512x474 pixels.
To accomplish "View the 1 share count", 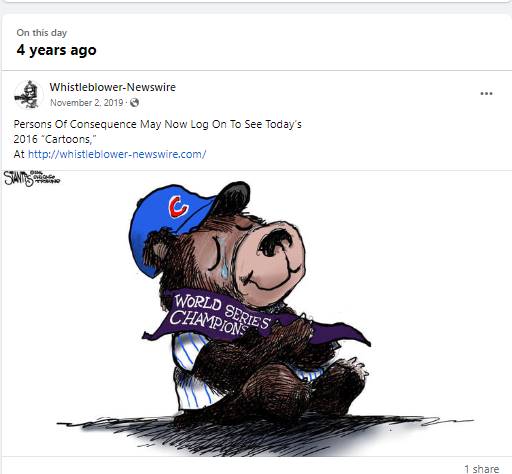I will (482, 469).
